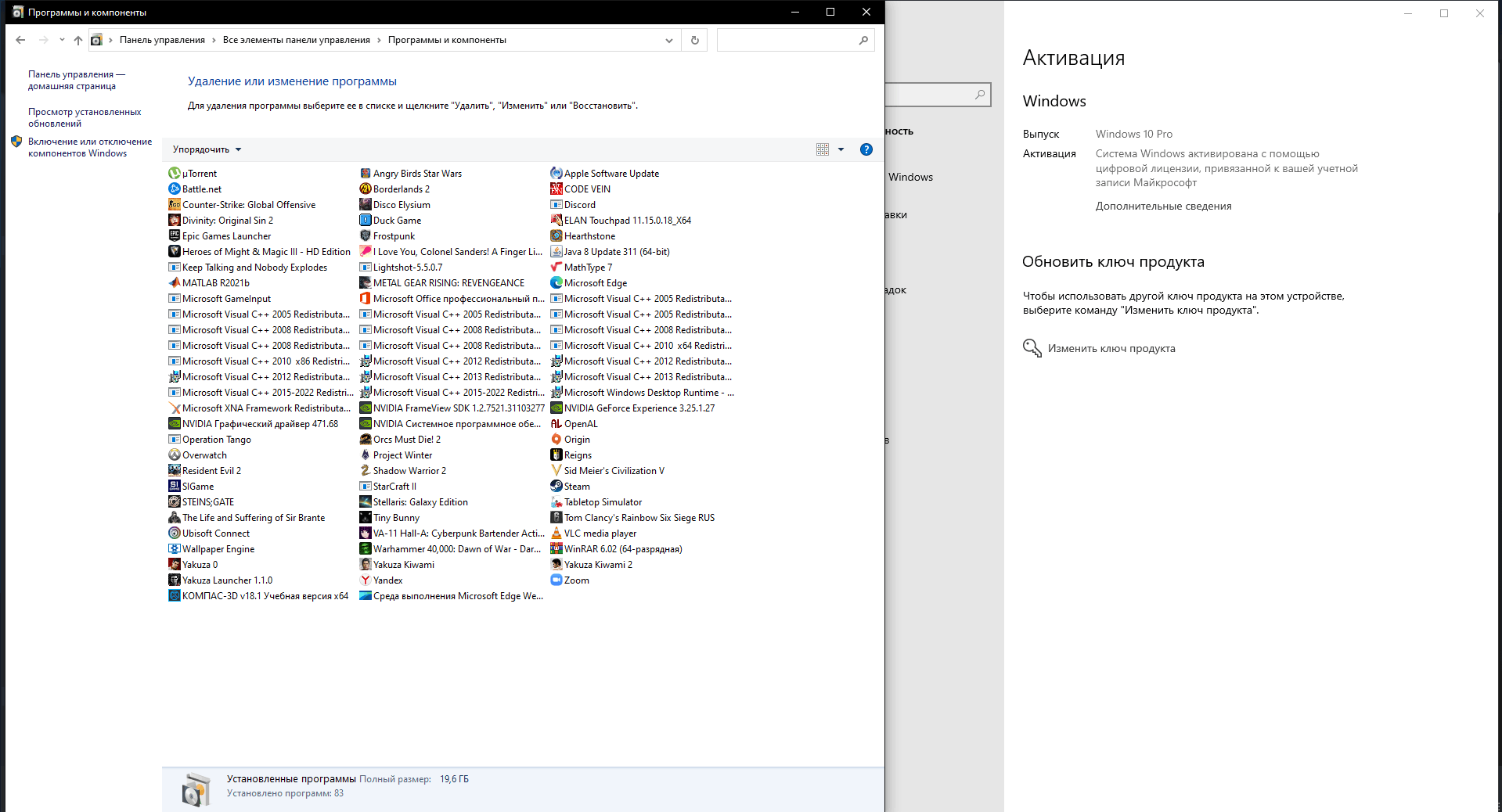Select the VLC media player icon
Image resolution: width=1502 pixels, height=812 pixels.
click(x=556, y=534)
